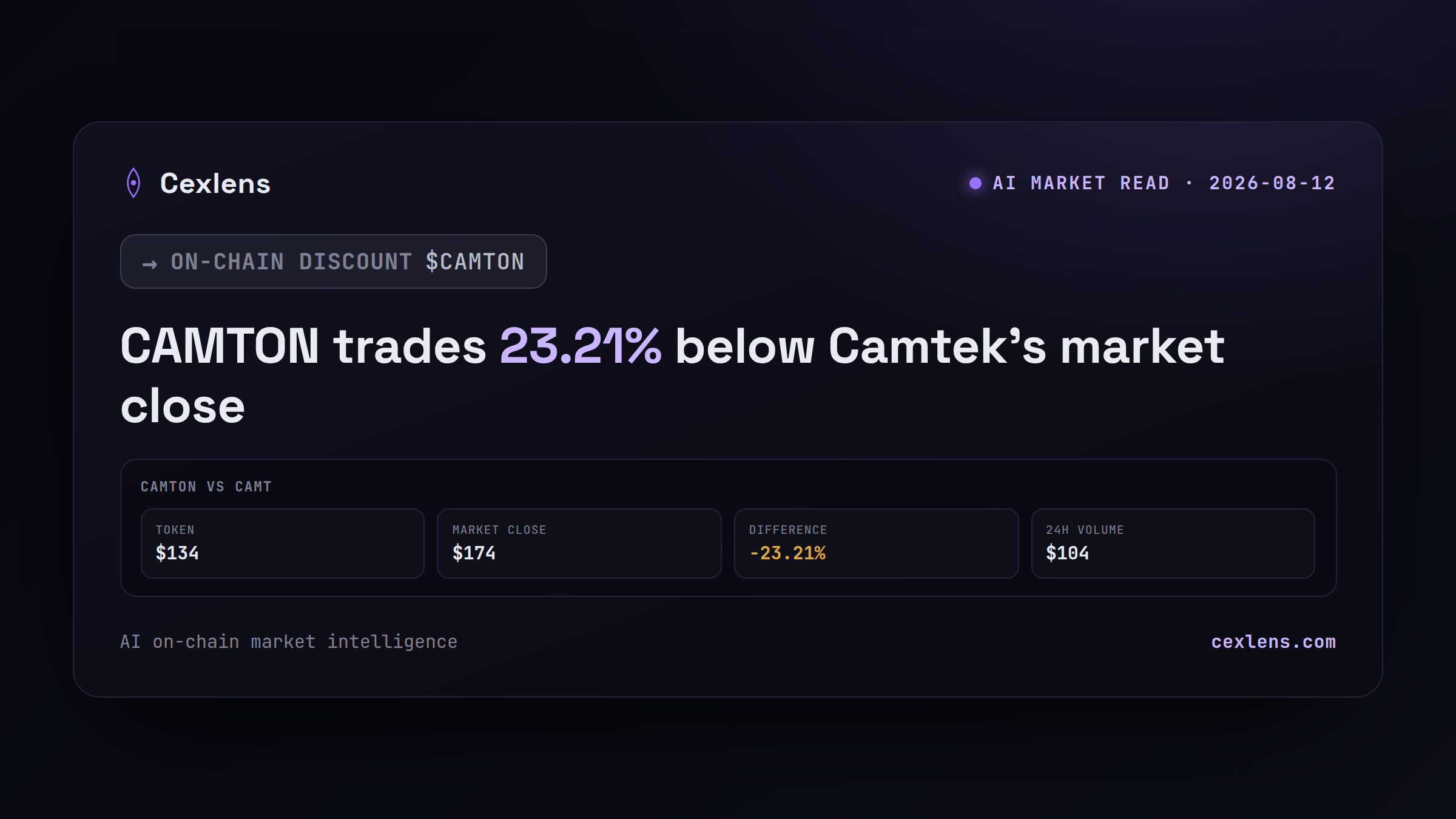Click the word close in headline

[x=183, y=406]
